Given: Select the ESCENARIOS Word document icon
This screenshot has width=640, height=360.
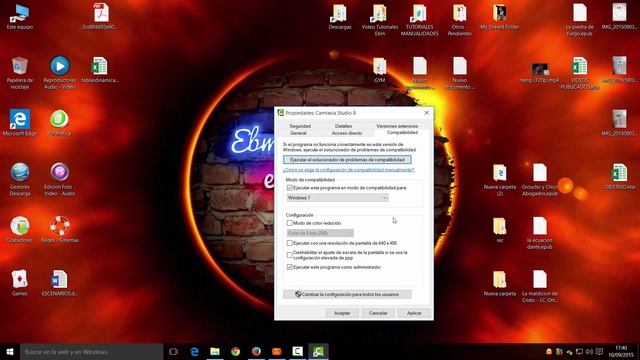Looking at the screenshot, I should [60, 282].
